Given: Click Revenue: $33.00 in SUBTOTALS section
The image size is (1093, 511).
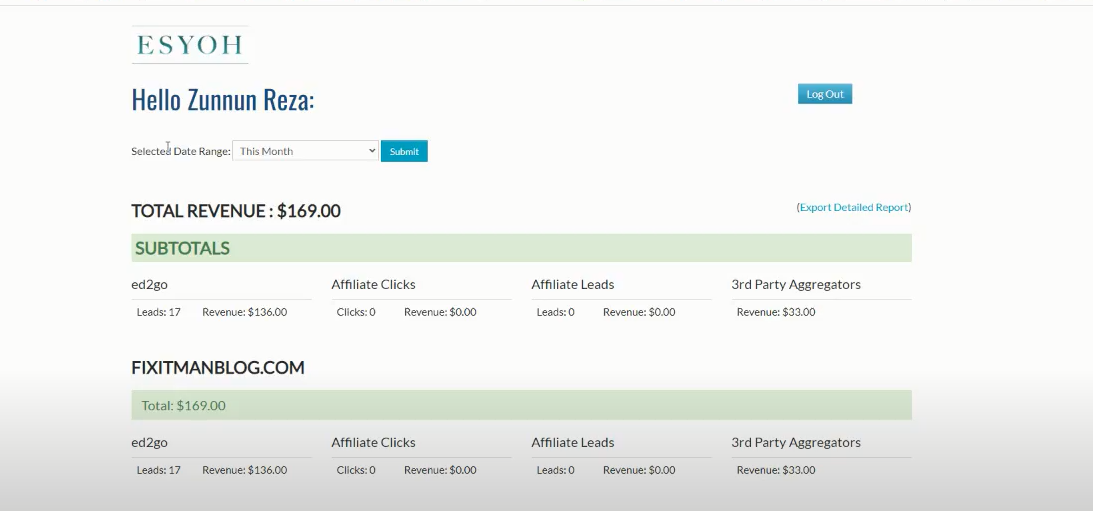Looking at the screenshot, I should click(776, 312).
